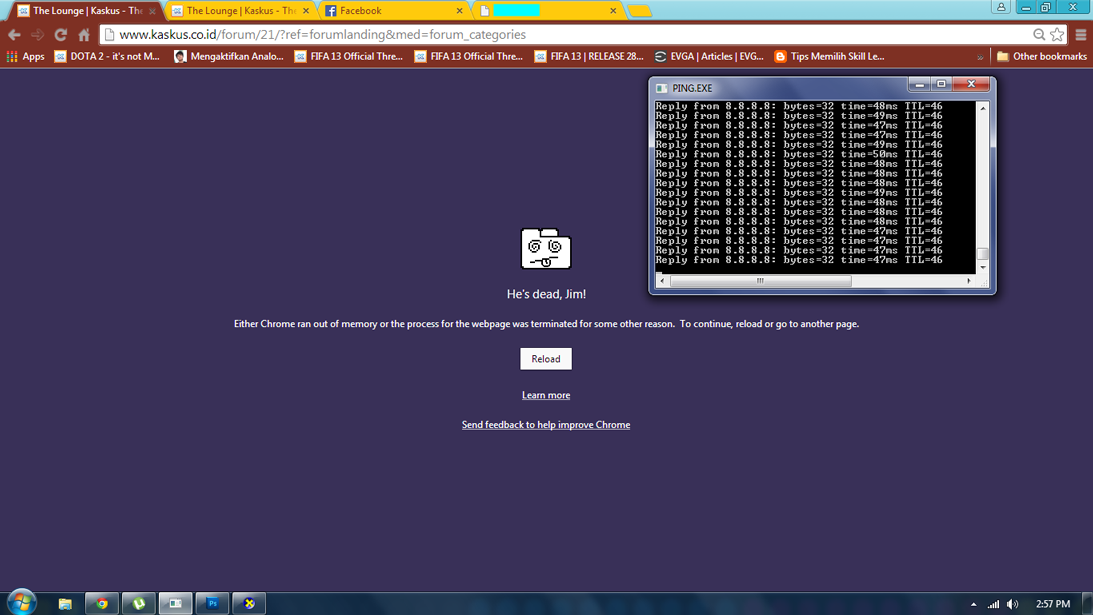The width and height of the screenshot is (1093, 615).
Task: Open uTorrent from taskbar
Action: 139,604
